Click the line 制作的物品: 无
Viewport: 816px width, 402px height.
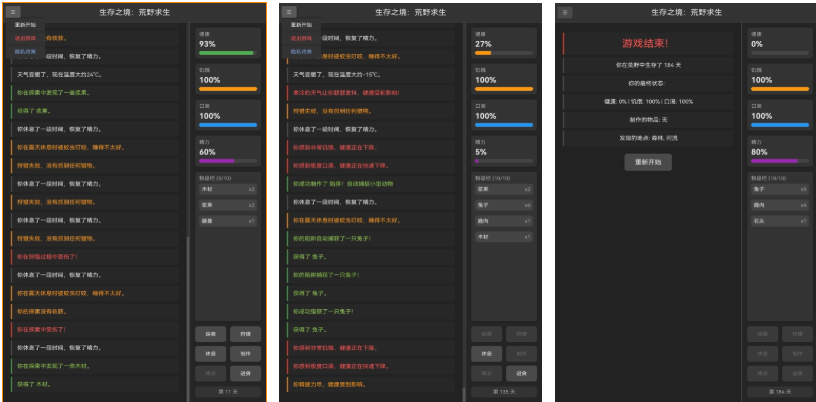pos(648,120)
